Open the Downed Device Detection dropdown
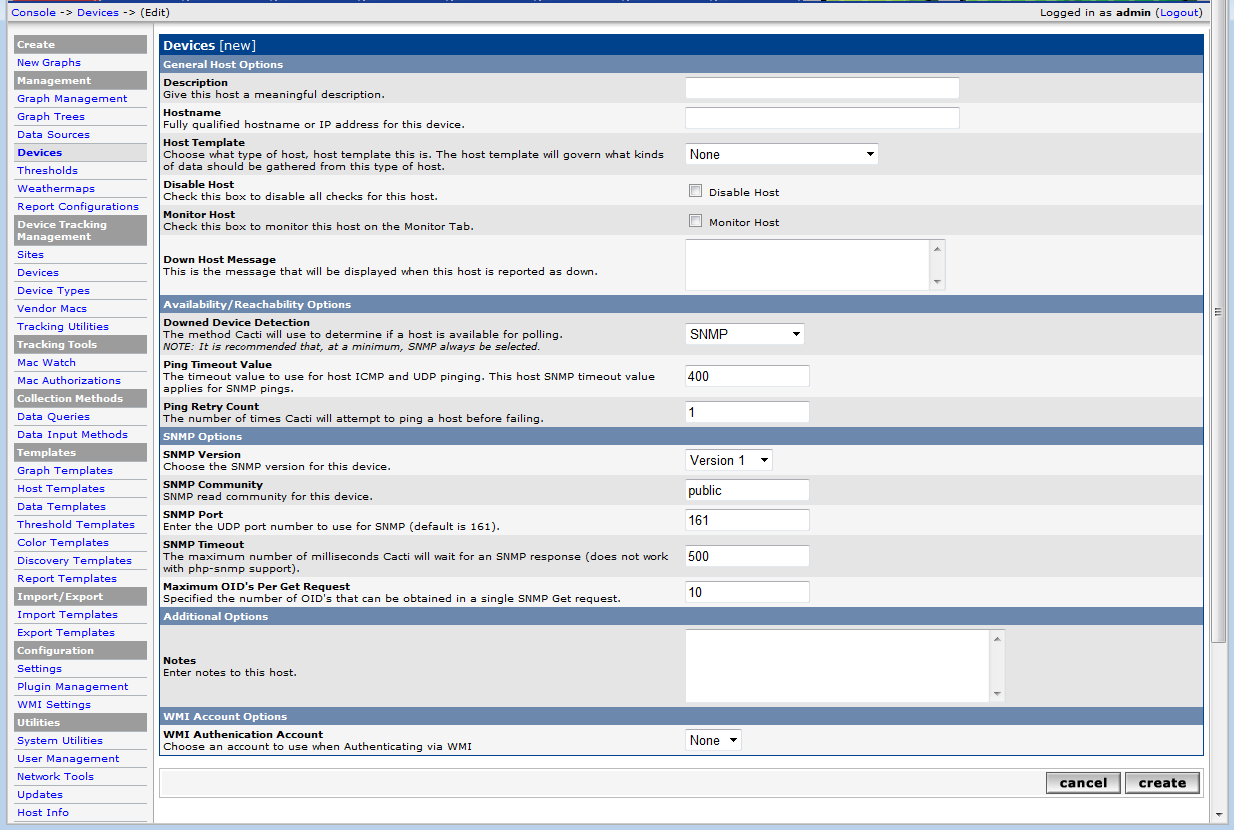 click(745, 334)
